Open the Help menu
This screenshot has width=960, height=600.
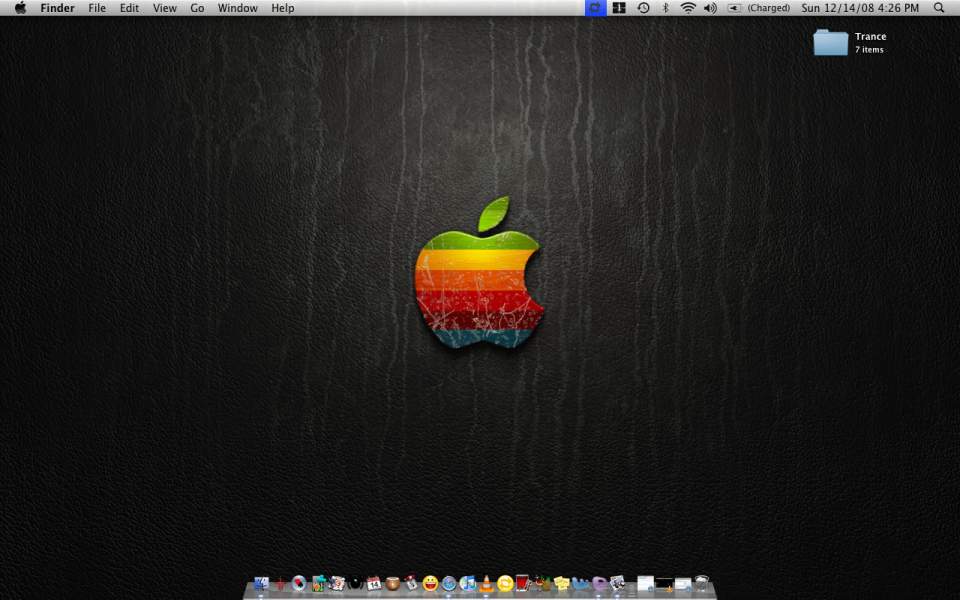coord(283,8)
